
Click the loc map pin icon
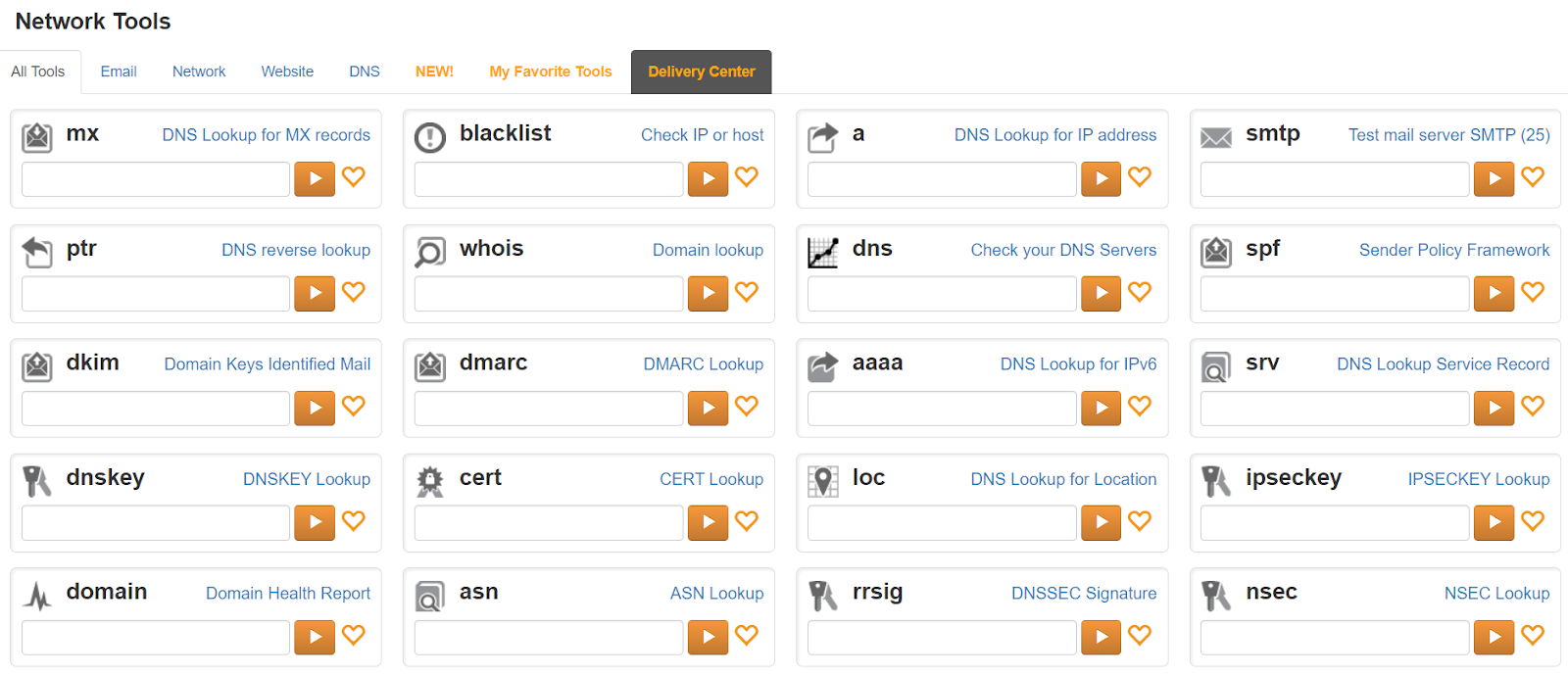click(823, 482)
